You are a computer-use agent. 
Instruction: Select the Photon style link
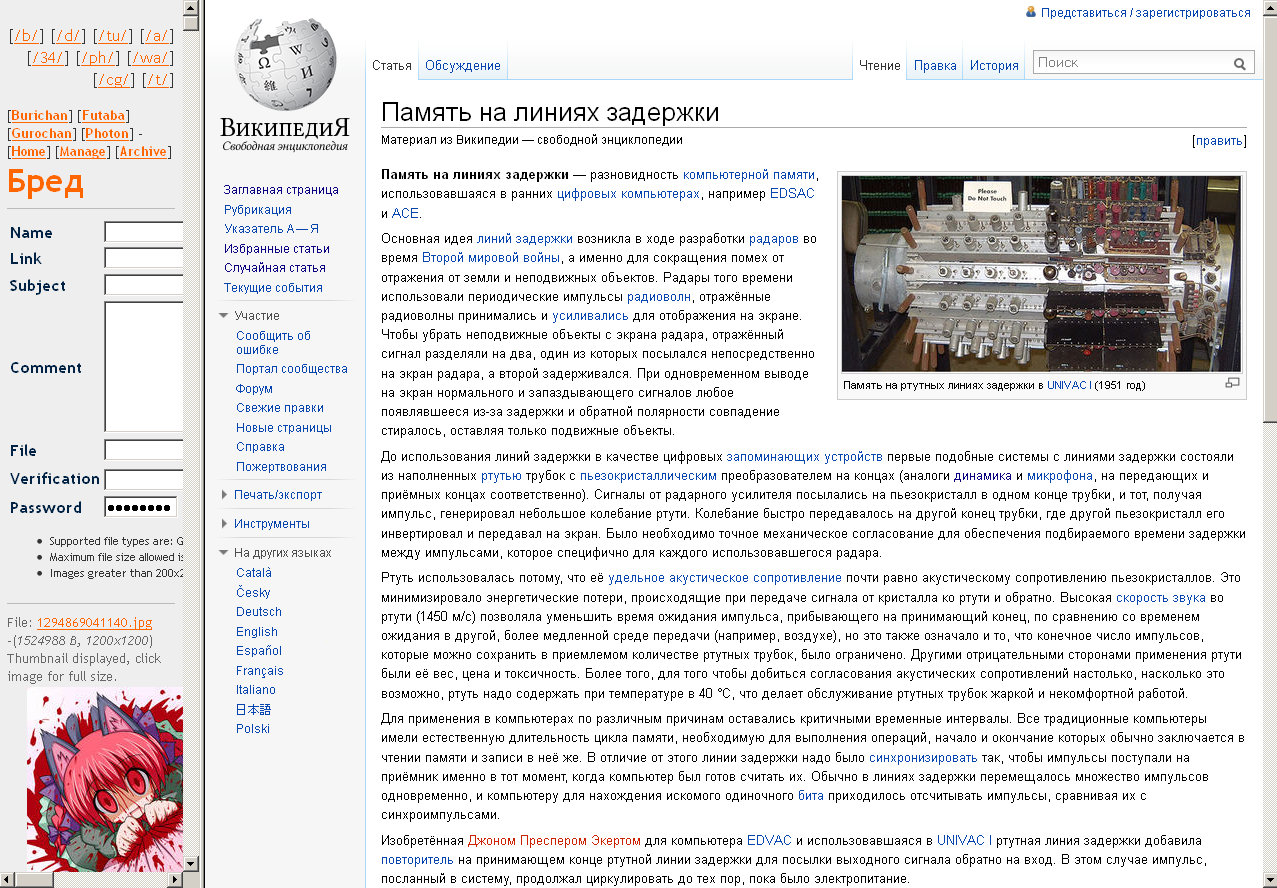click(107, 134)
